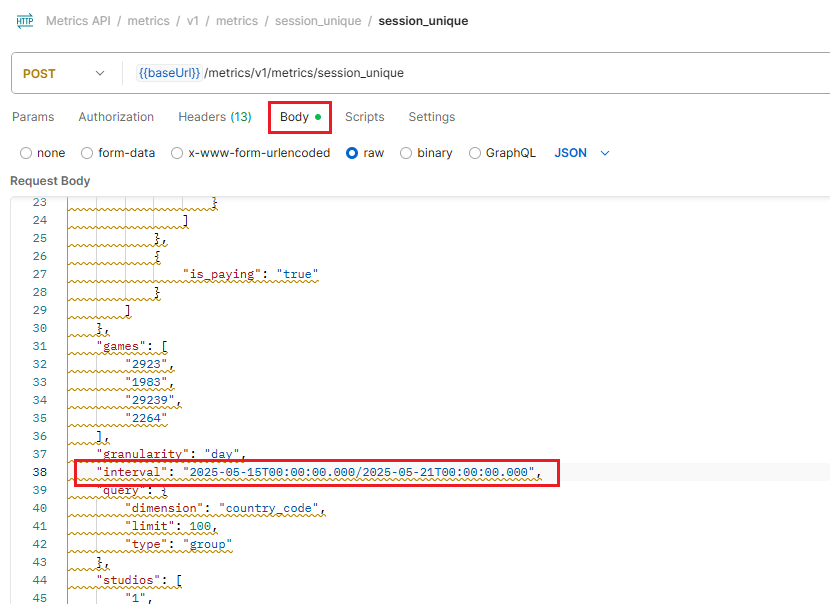830x604 pixels.
Task: Click the {{baseUrl}} variable in URL
Action: click(169, 73)
